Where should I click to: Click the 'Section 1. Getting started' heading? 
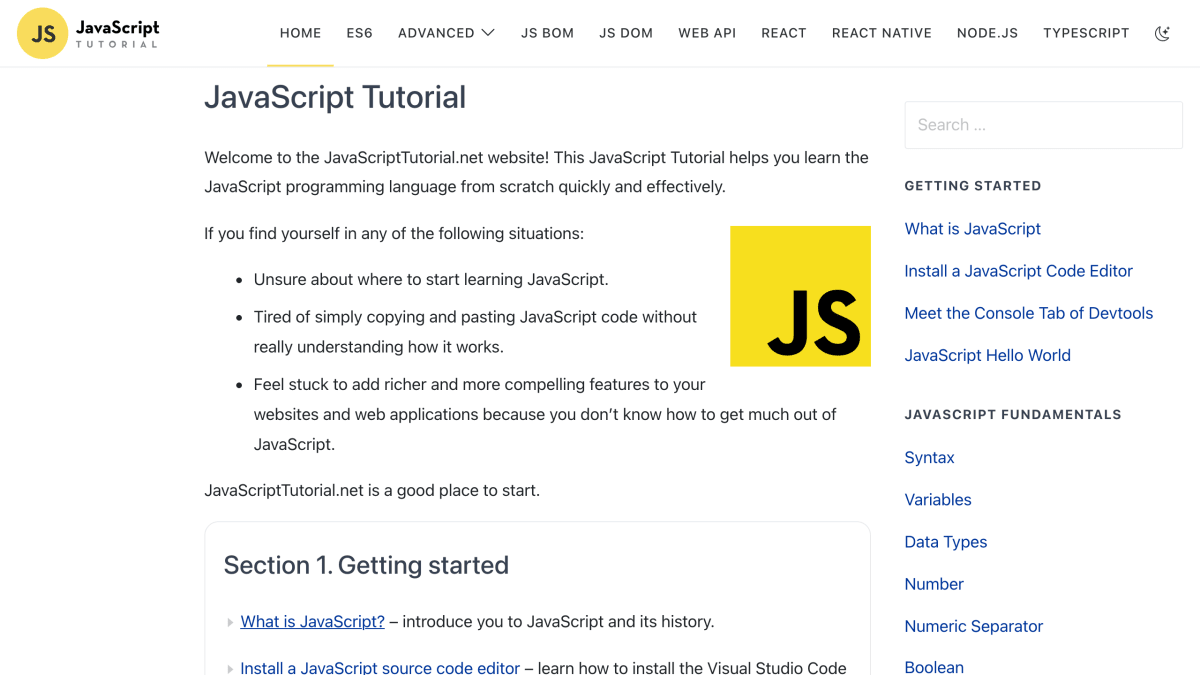[x=366, y=565]
